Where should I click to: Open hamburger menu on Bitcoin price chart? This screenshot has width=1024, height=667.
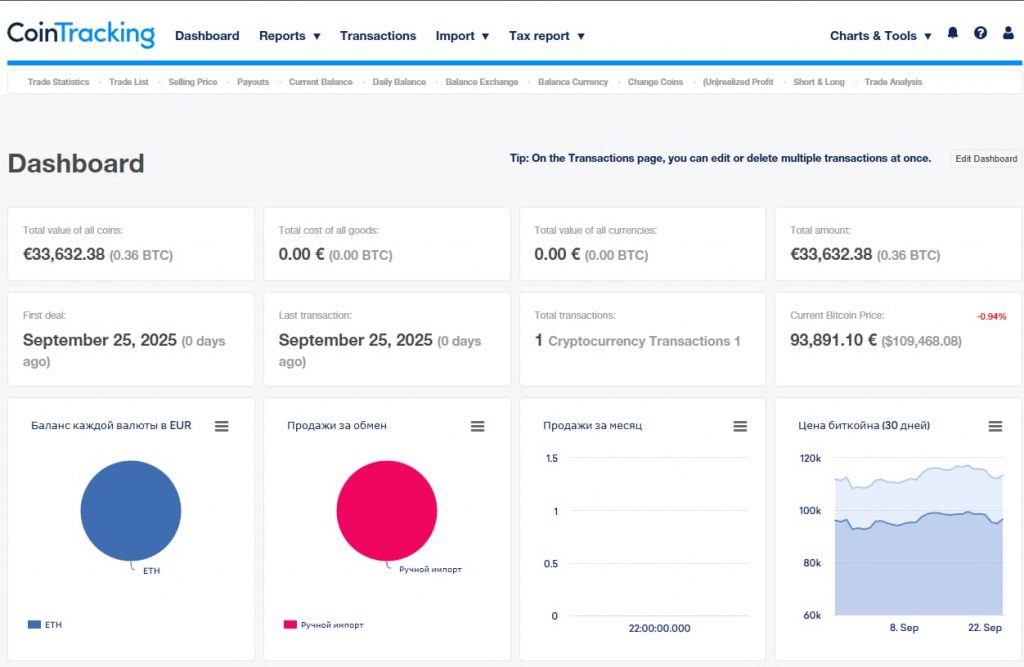click(x=995, y=426)
